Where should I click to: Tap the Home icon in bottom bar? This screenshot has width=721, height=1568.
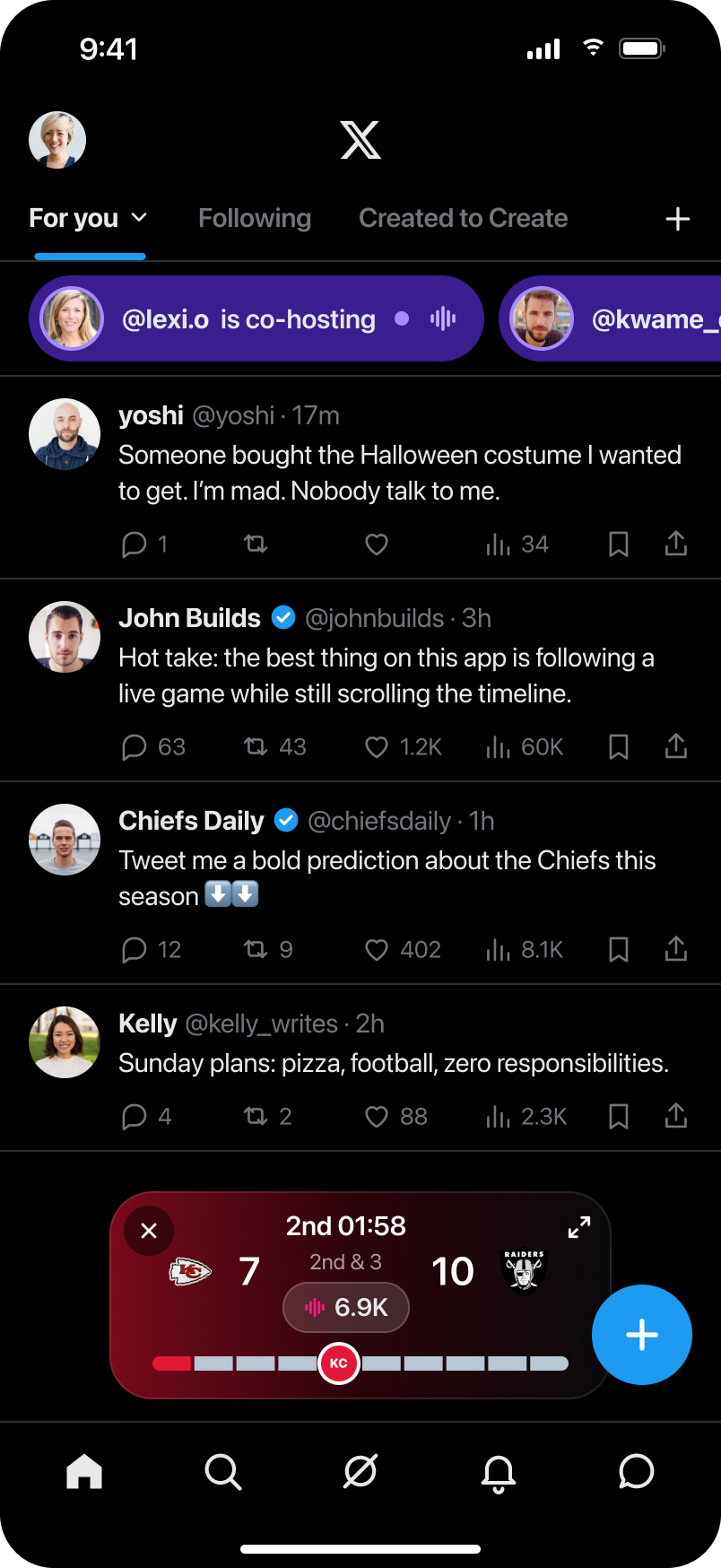coord(84,1471)
